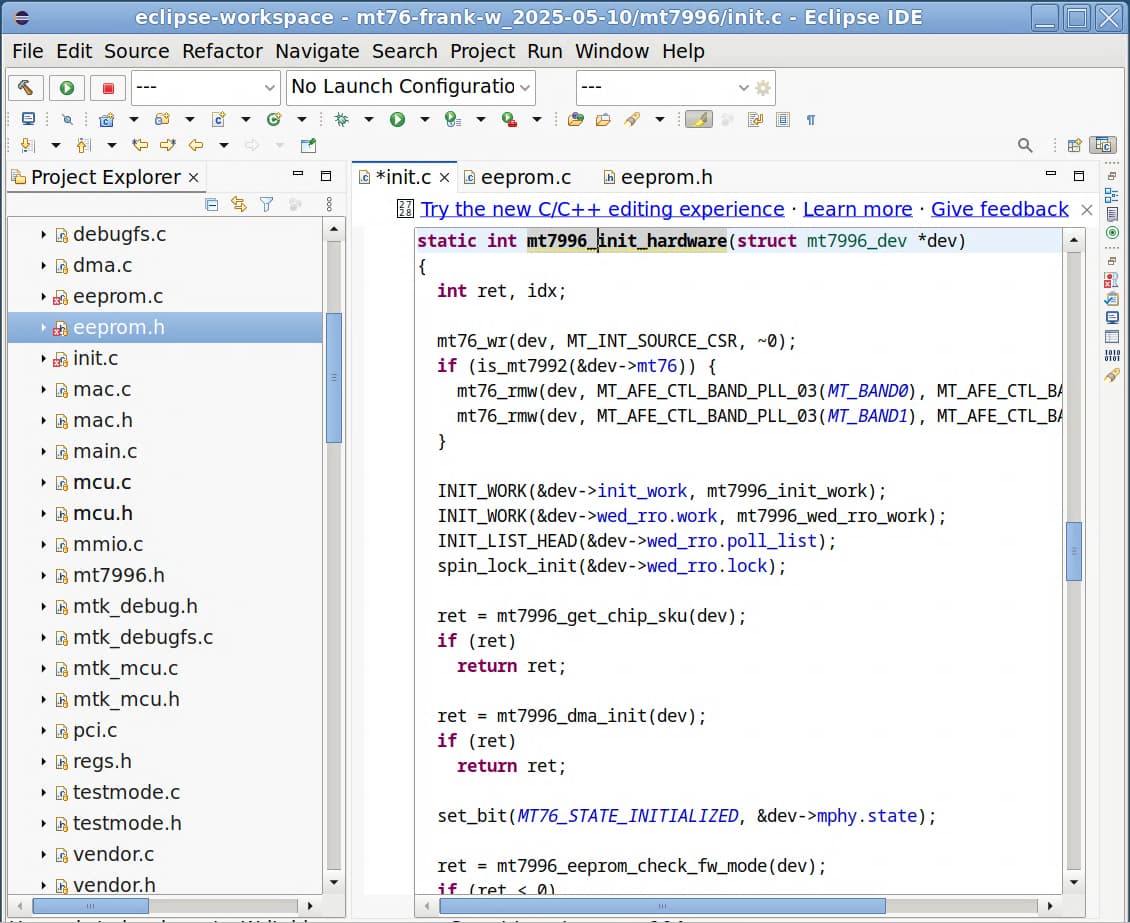Click the New C/C++ Project icon

pyautogui.click(x=107, y=120)
